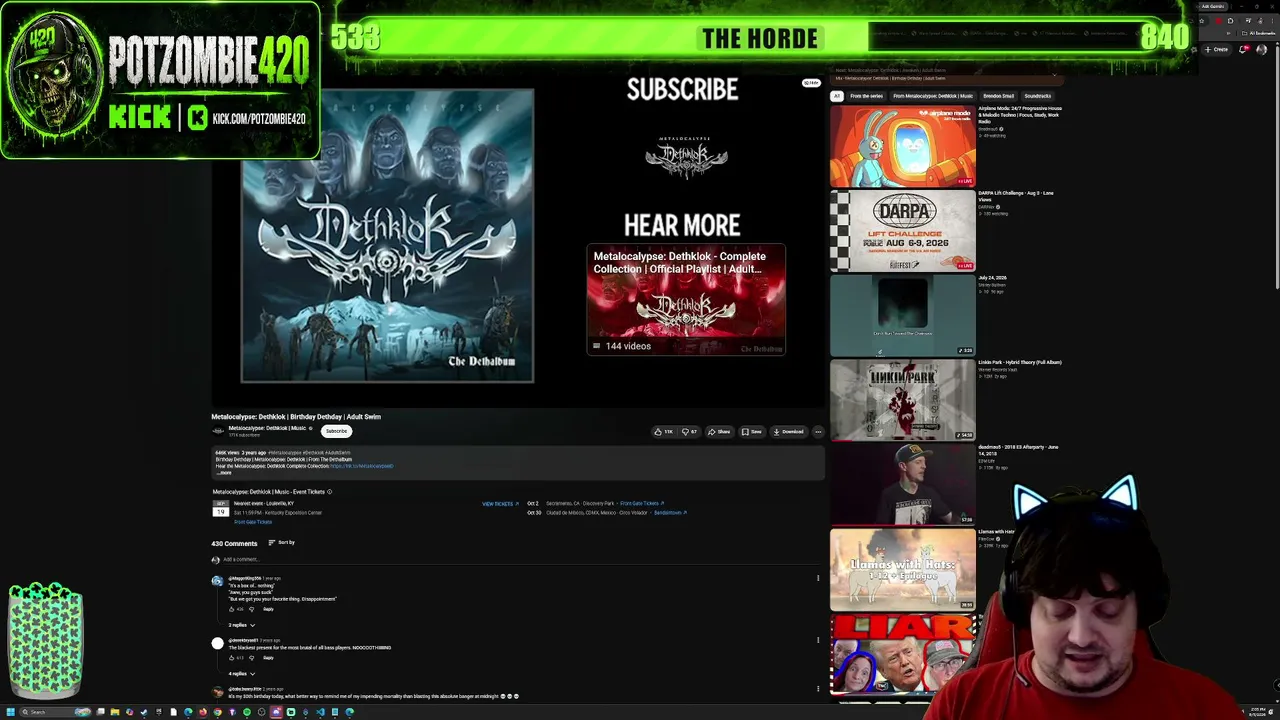Subscribe to Metalocalypse: Dethklok channel
This screenshot has height=720, width=1280.
pyautogui.click(x=336, y=431)
